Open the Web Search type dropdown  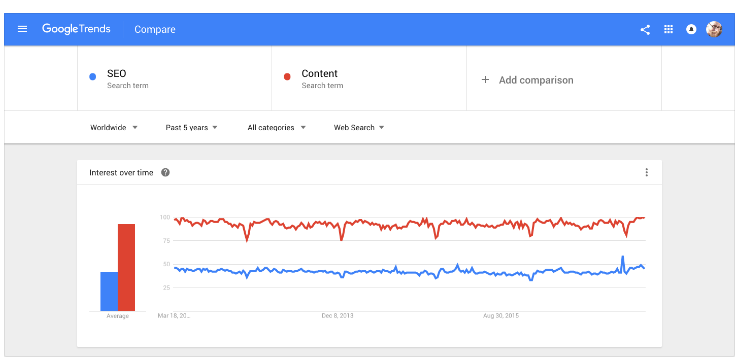point(359,127)
